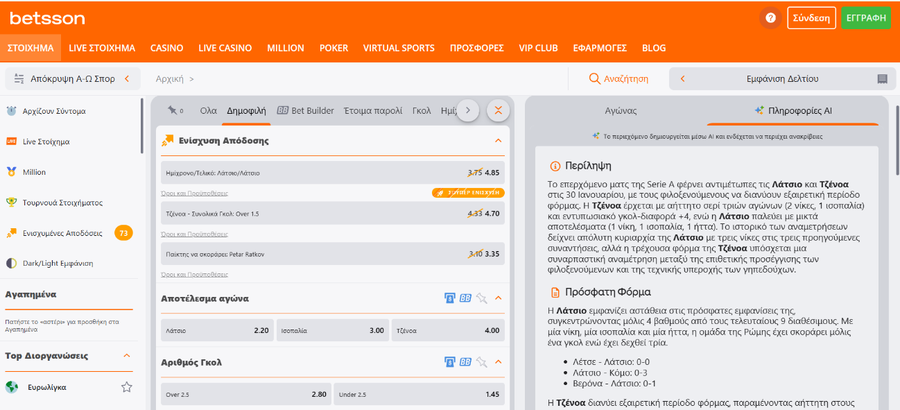
Task: Collapse the Απόκρυψη Α-Ω Σπορ sidebar
Action: click(72, 79)
